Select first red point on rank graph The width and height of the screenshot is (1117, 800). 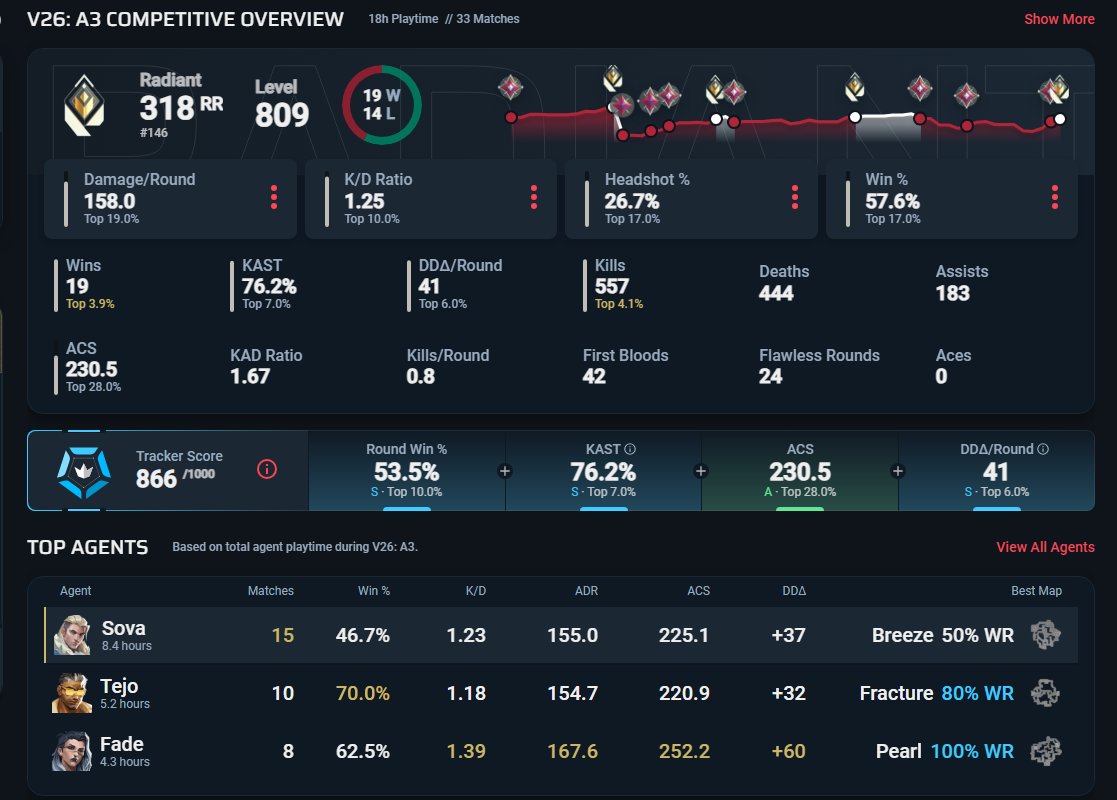click(511, 118)
